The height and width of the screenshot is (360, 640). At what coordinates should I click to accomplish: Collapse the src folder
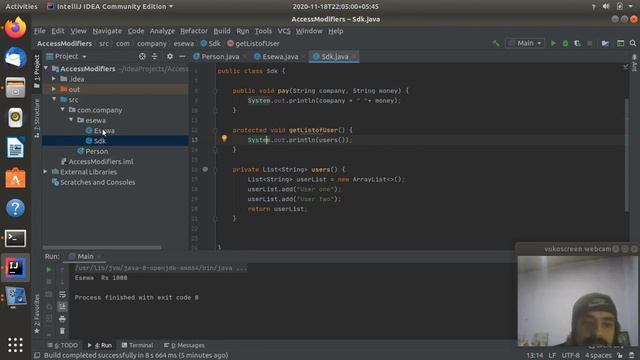[x=54, y=99]
